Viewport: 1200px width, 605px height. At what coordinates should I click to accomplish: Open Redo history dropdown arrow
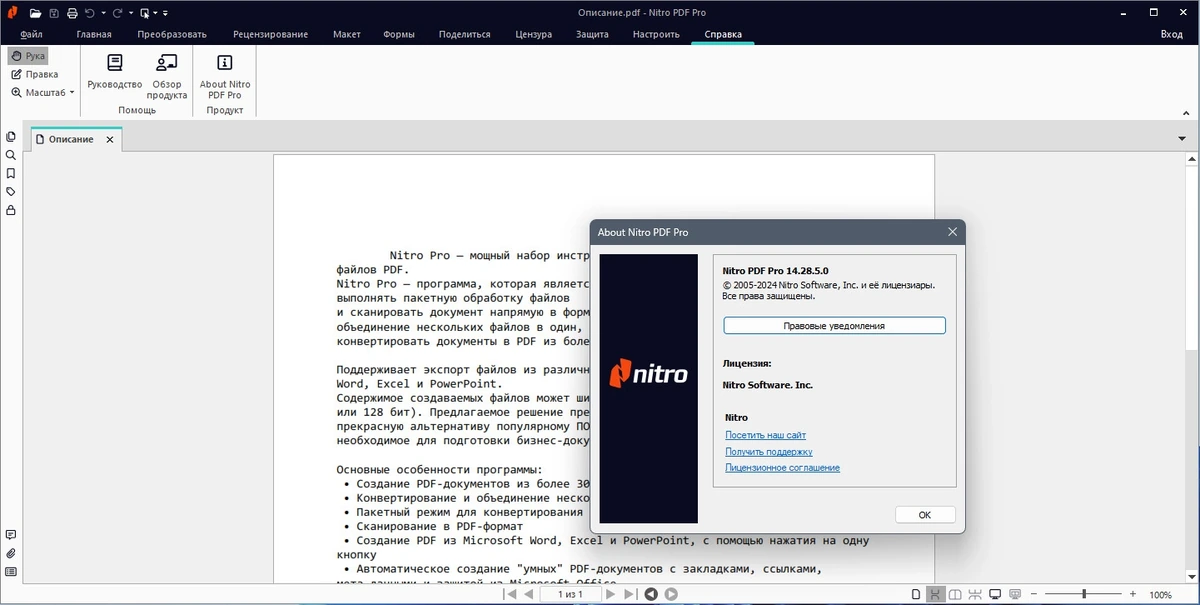tap(131, 13)
